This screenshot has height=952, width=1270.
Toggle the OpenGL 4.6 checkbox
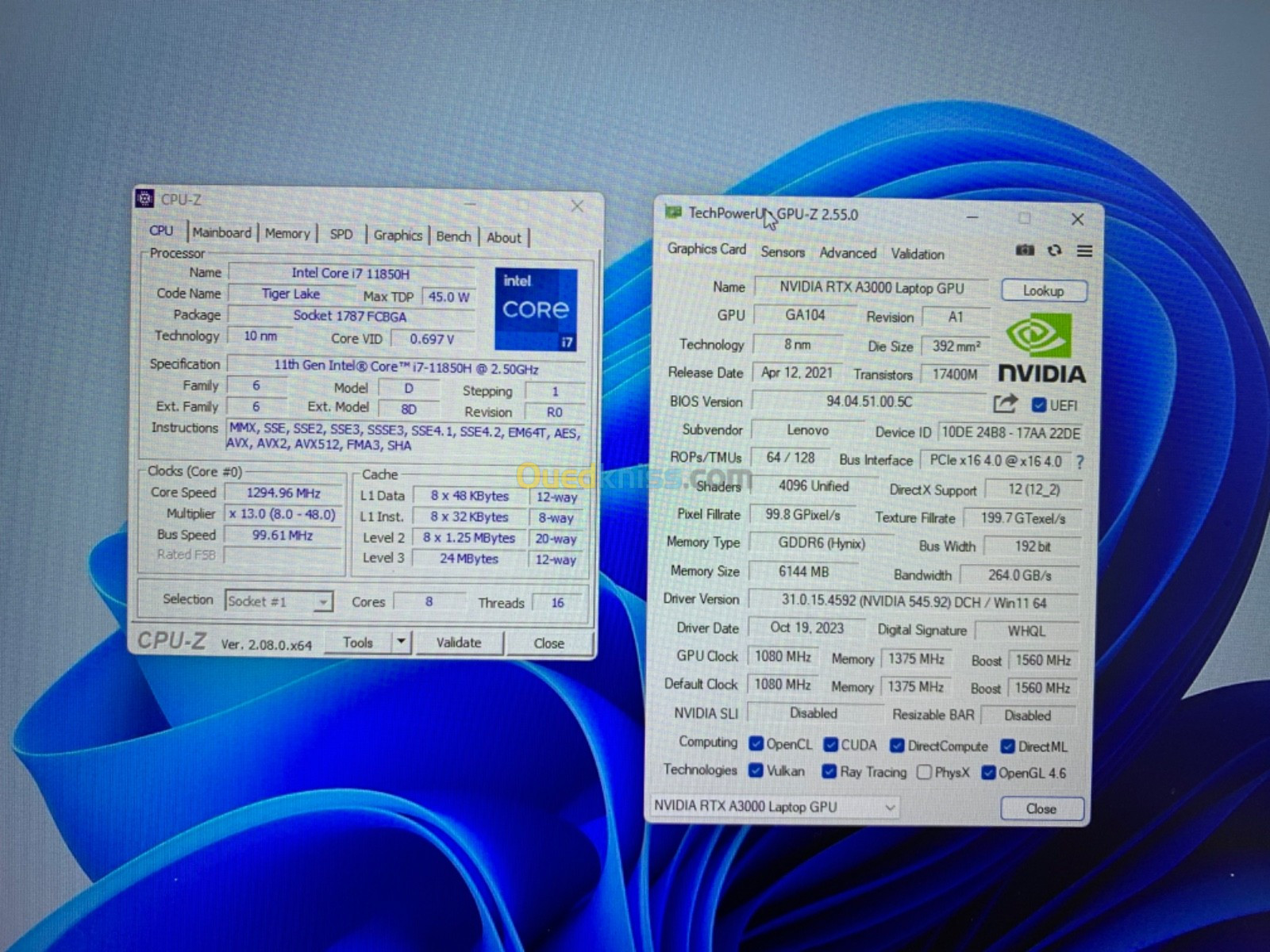[988, 773]
